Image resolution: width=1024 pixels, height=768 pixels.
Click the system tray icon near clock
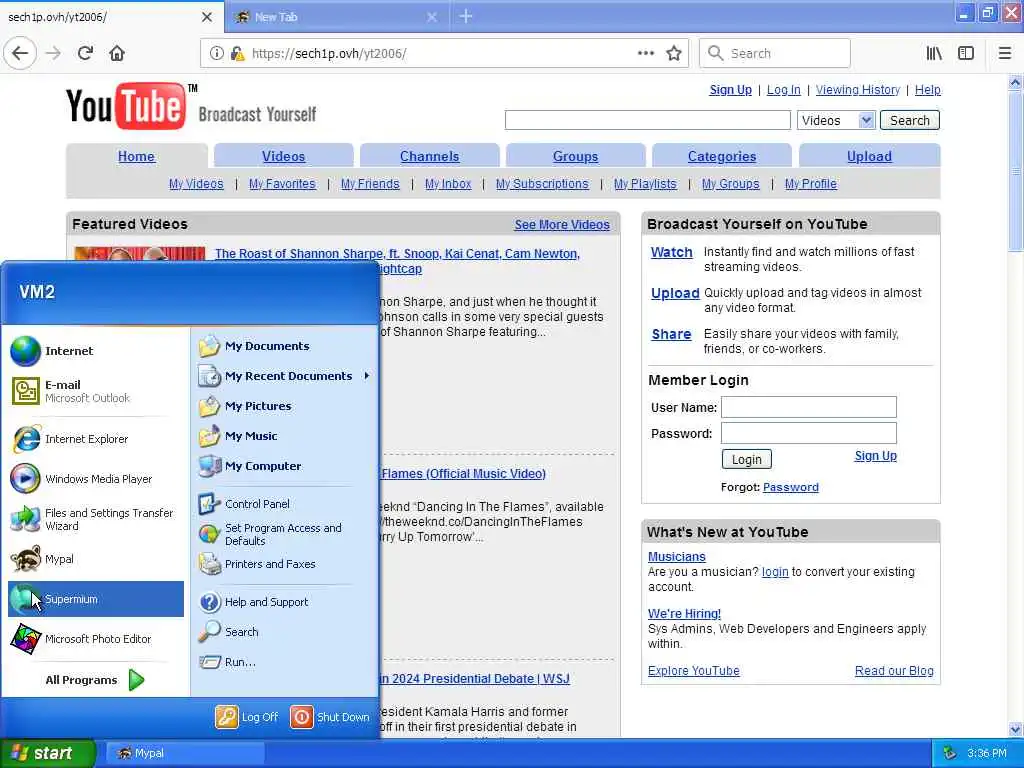pos(950,754)
